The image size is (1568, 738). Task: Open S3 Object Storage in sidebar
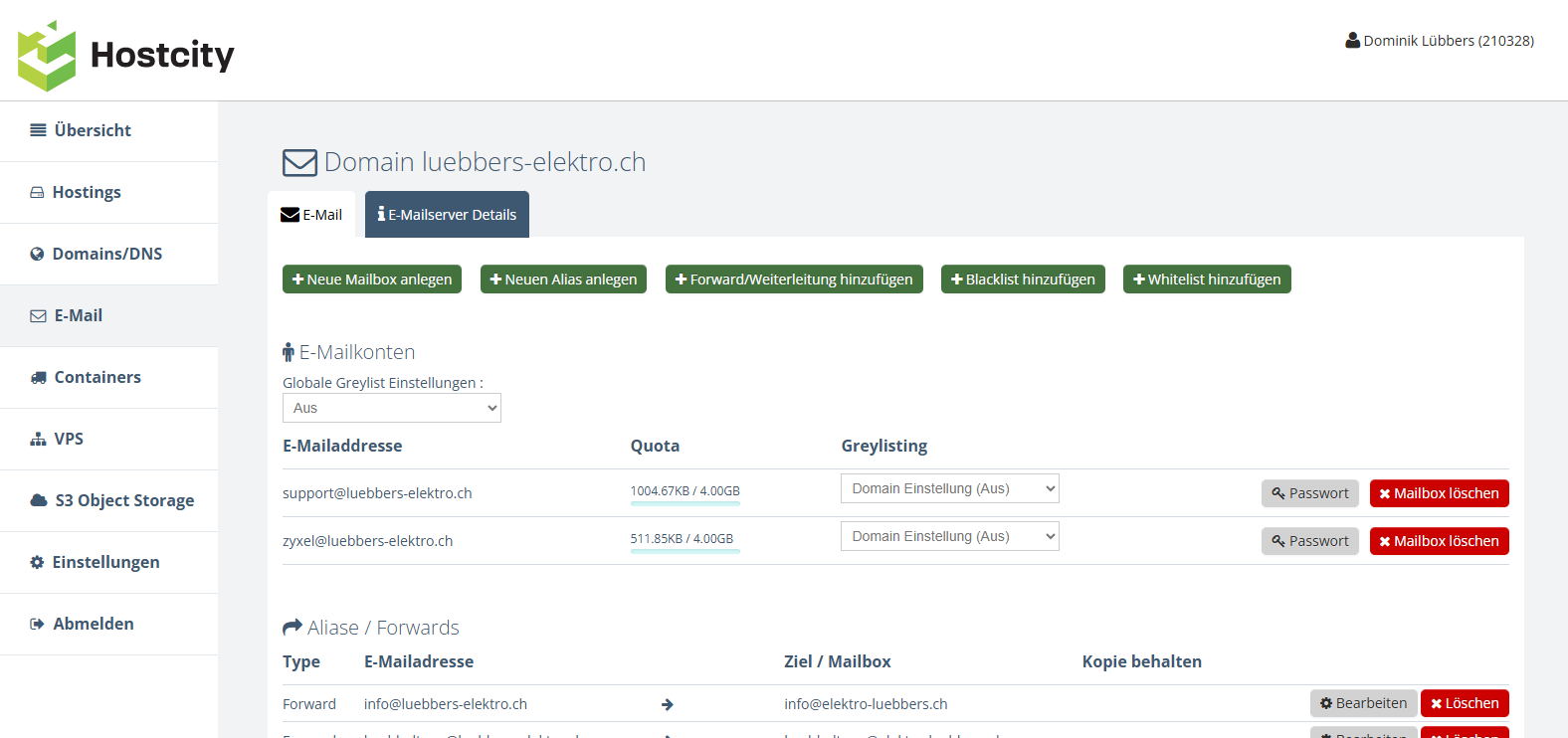(108, 500)
